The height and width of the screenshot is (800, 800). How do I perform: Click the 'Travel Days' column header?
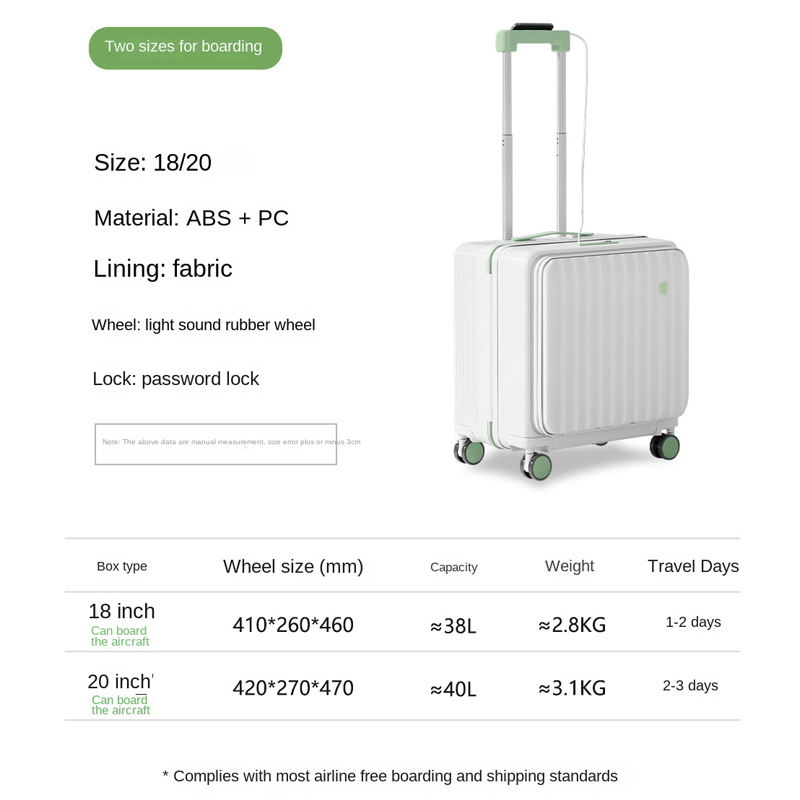tap(693, 566)
